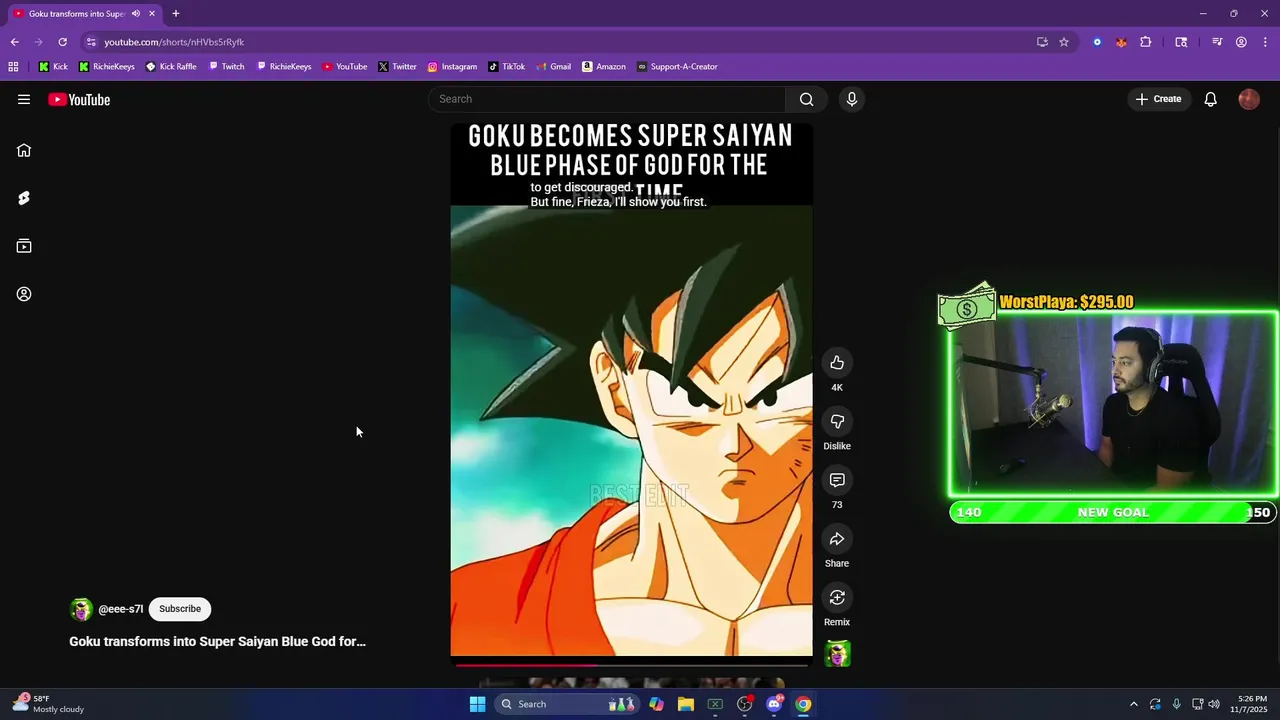Open the Twitch bookmark
Image resolution: width=1280 pixels, height=720 pixels.
click(226, 67)
